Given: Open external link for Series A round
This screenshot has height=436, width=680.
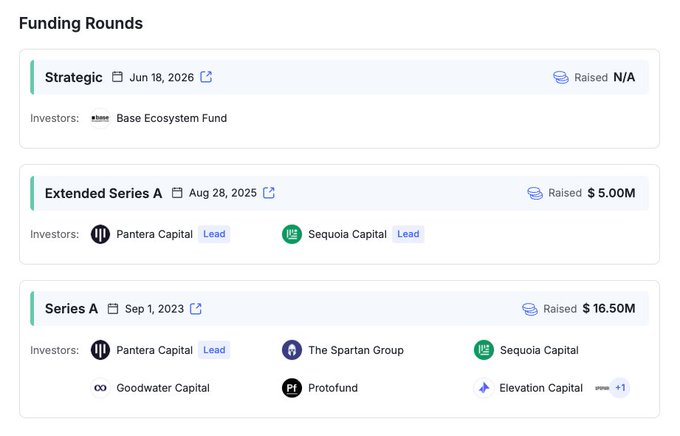Looking at the screenshot, I should click(x=196, y=308).
